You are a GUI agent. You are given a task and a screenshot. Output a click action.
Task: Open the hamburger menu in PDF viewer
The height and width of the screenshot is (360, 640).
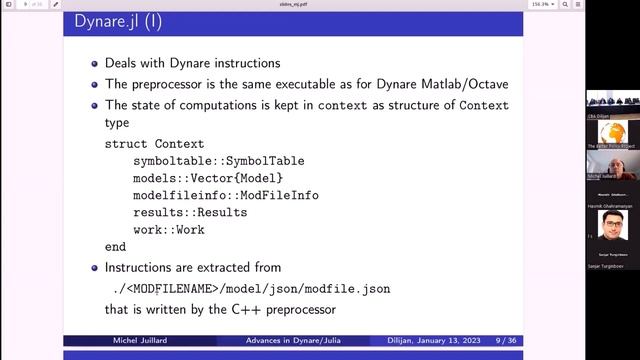[578, 4]
